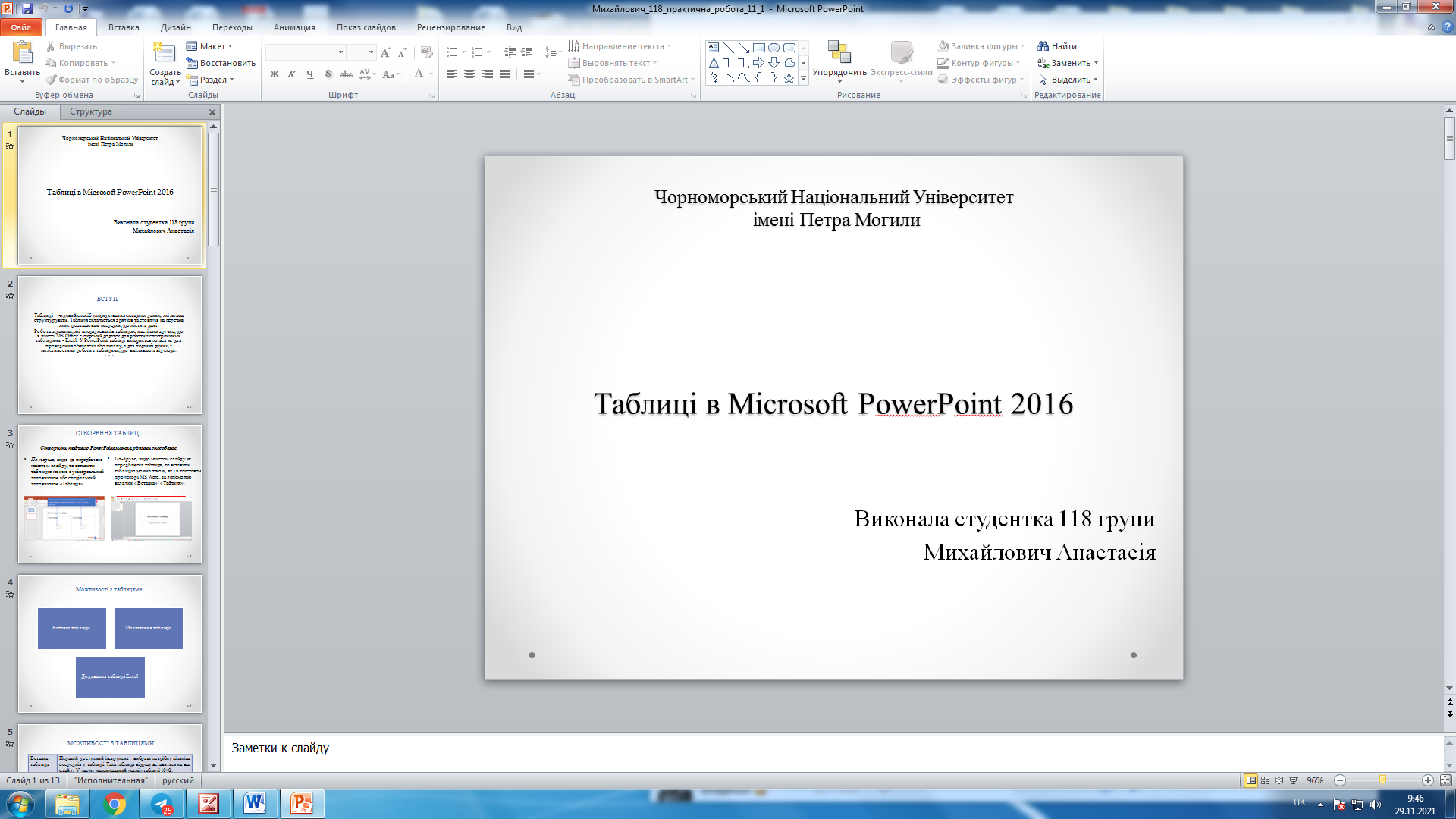The image size is (1456, 819).
Task: Select the Oval shape in shapes gallery
Action: 773,47
